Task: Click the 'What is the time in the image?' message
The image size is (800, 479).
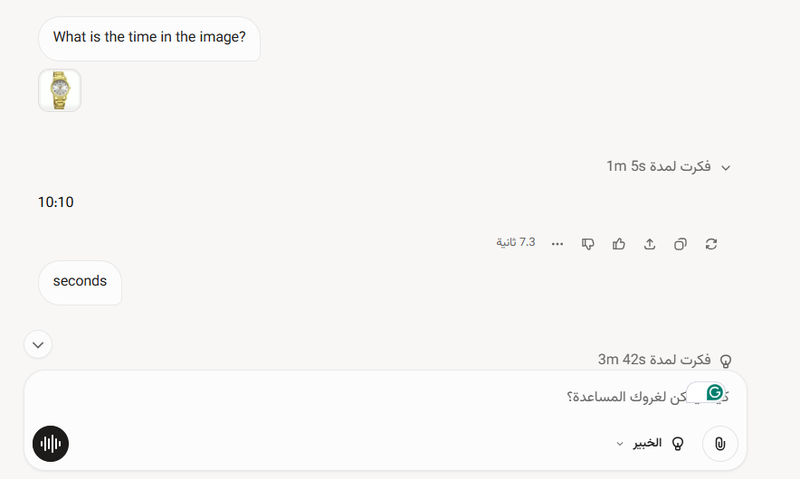Action: 149,39
